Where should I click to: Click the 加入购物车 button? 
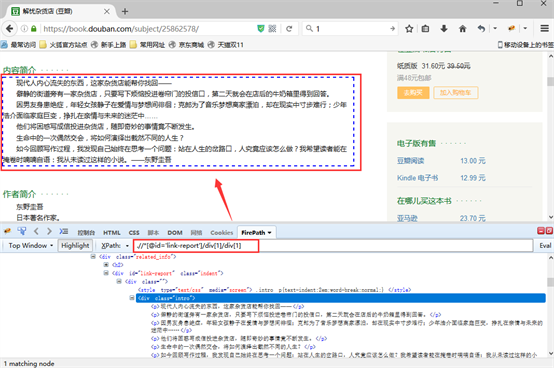coord(455,93)
